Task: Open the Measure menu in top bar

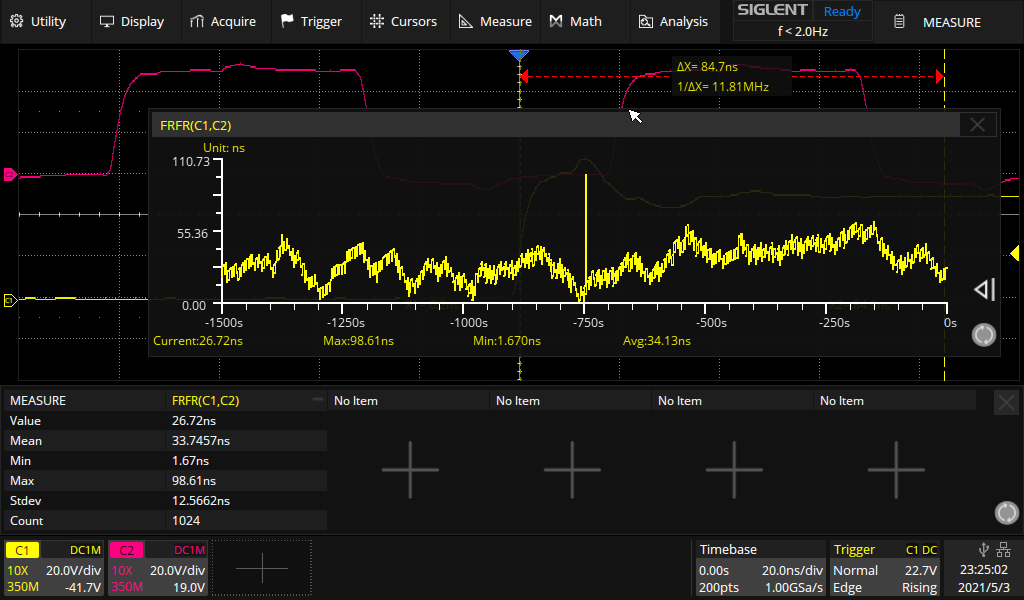Action: coord(496,22)
